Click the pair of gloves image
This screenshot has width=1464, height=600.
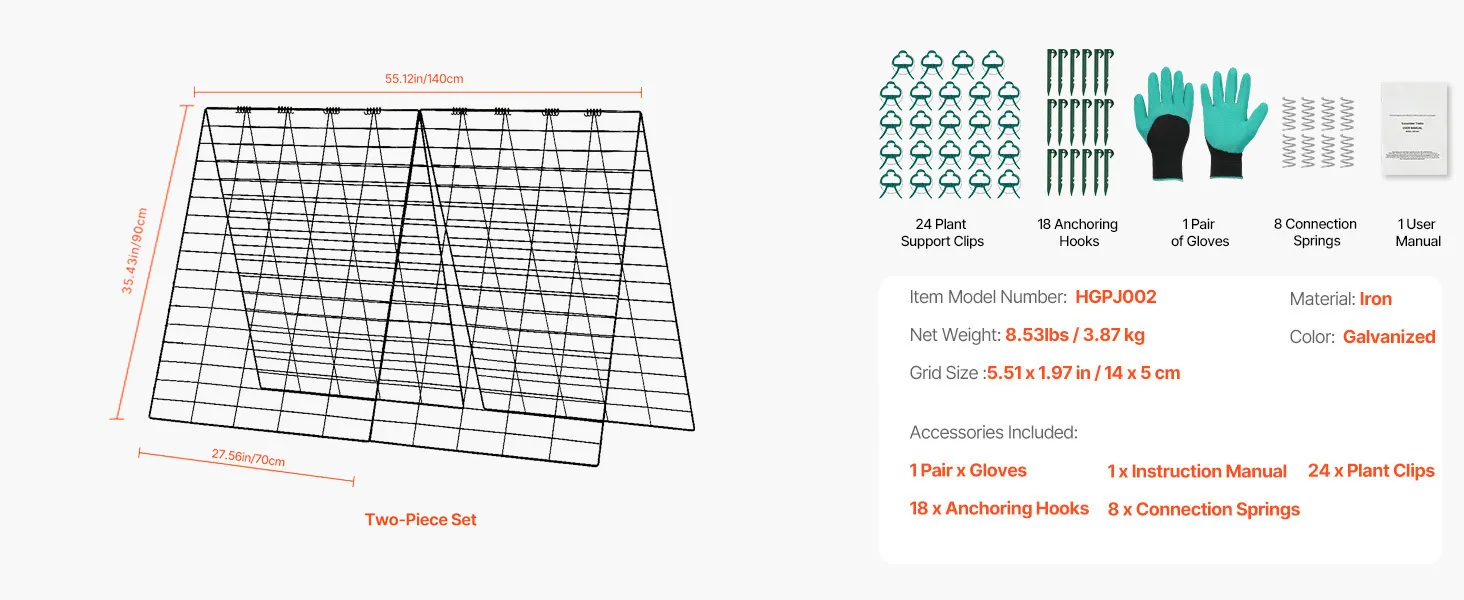(x=1200, y=124)
